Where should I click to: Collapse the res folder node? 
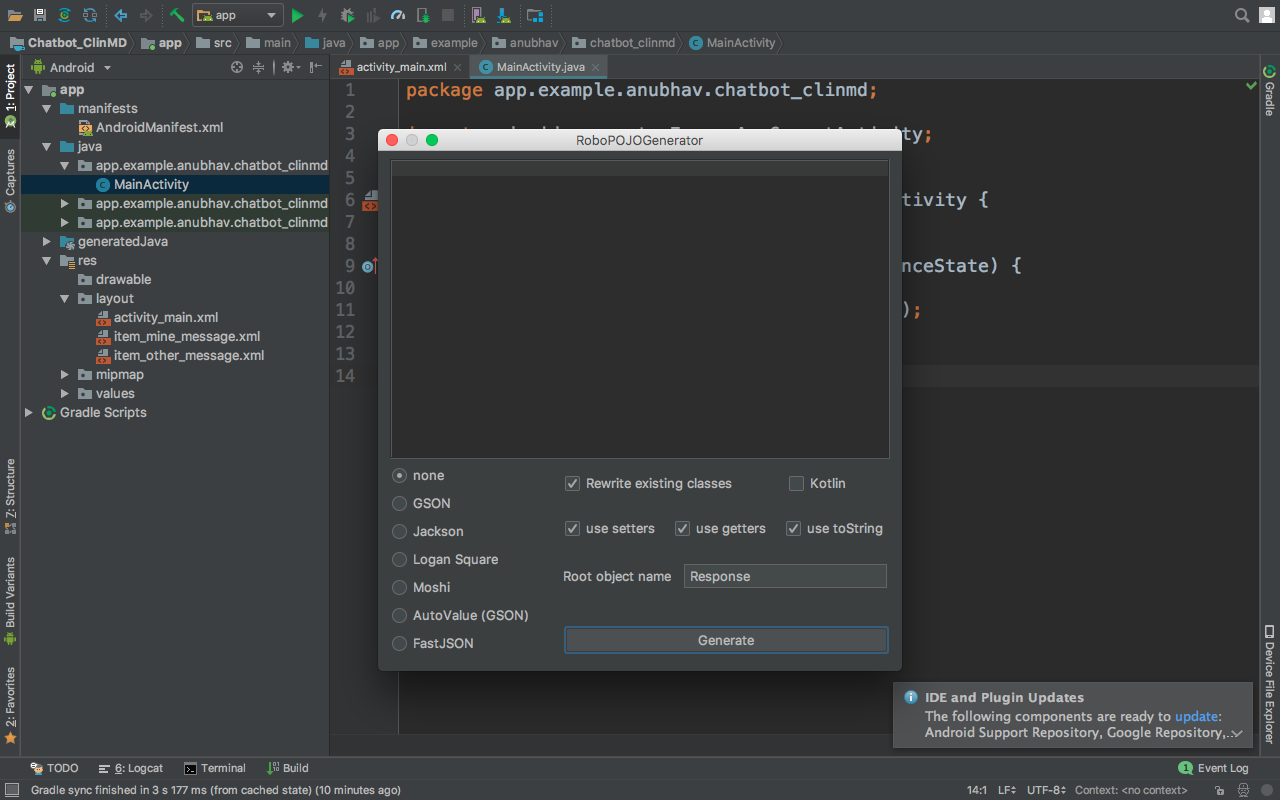[x=46, y=261]
